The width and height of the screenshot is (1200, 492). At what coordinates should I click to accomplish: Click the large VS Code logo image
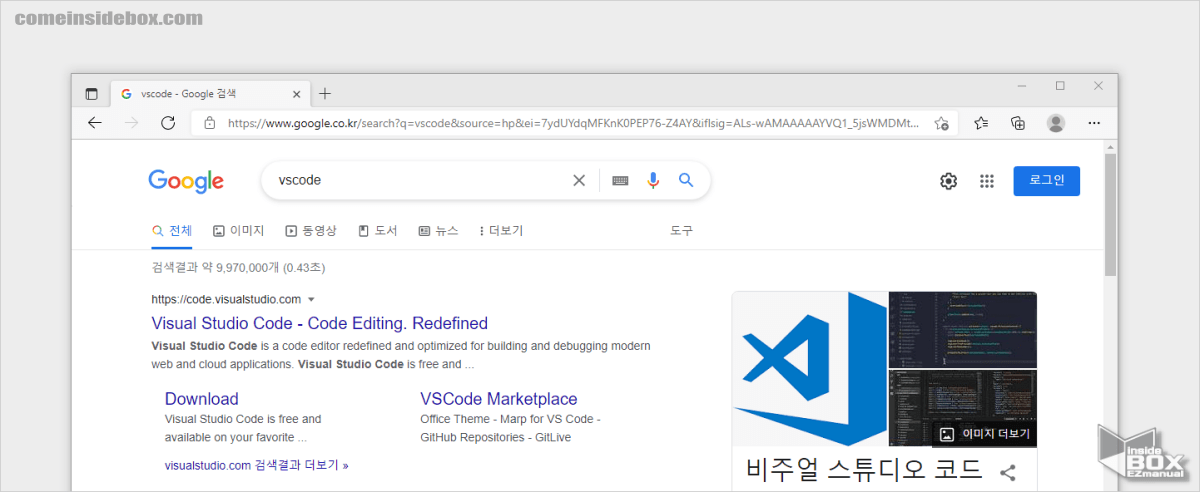(809, 368)
